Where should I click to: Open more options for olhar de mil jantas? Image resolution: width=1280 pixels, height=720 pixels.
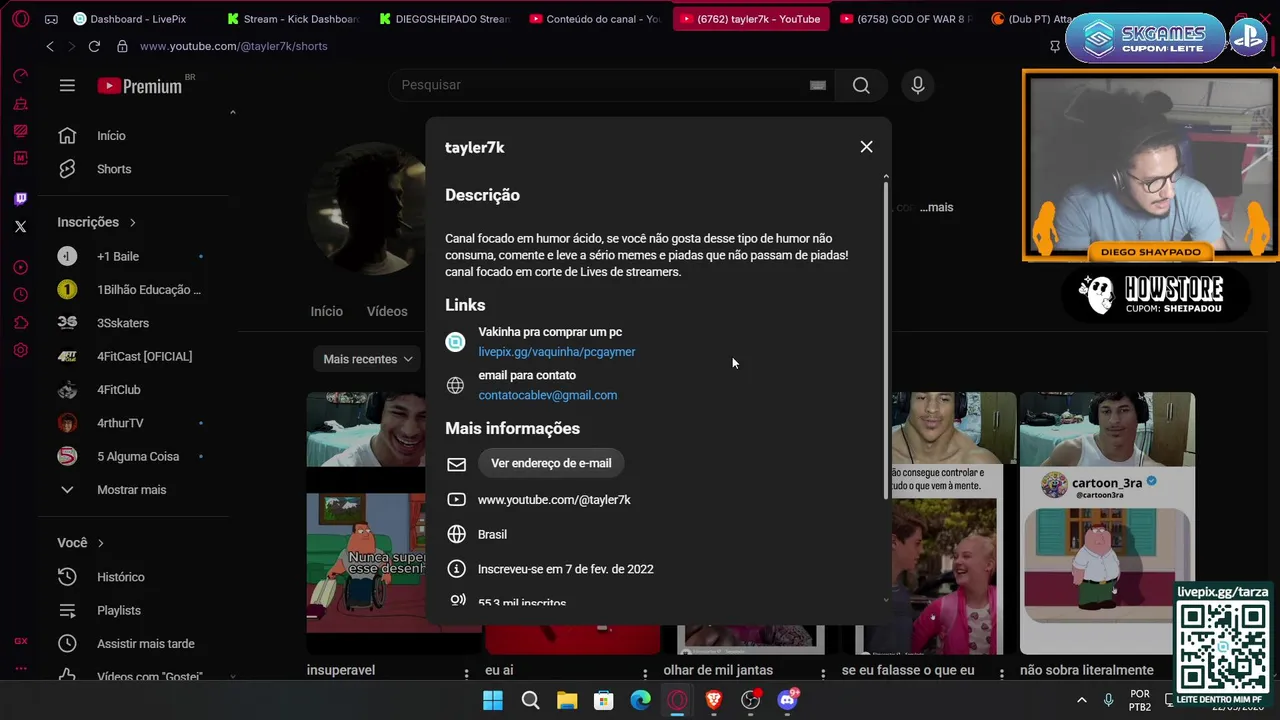point(823,673)
